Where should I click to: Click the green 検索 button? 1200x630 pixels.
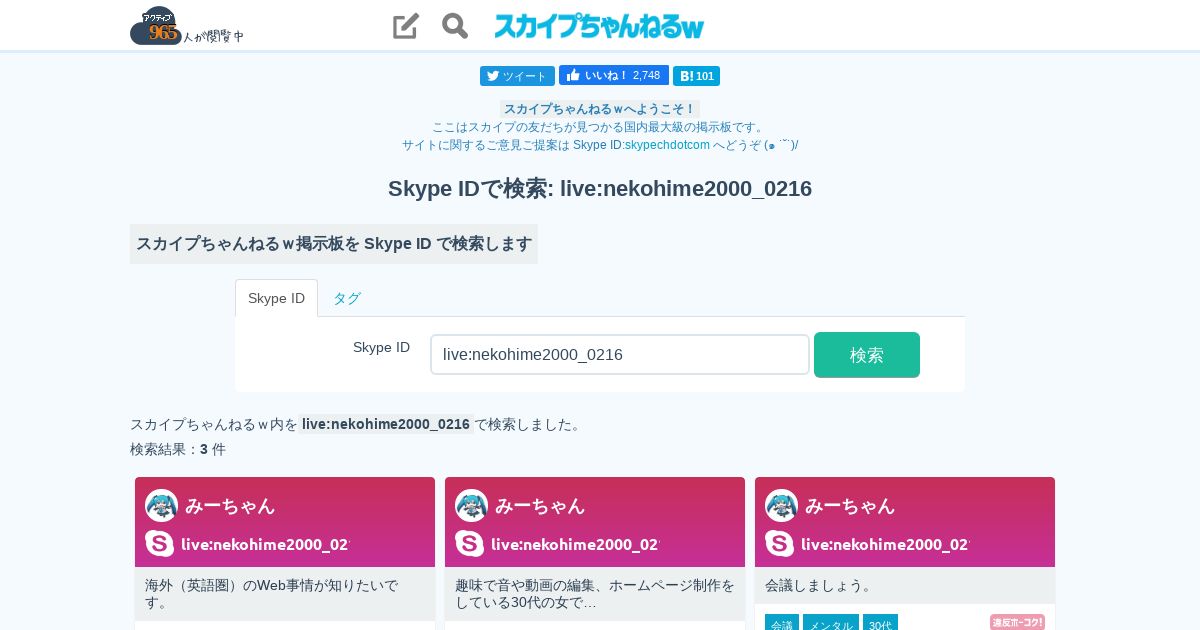point(867,355)
